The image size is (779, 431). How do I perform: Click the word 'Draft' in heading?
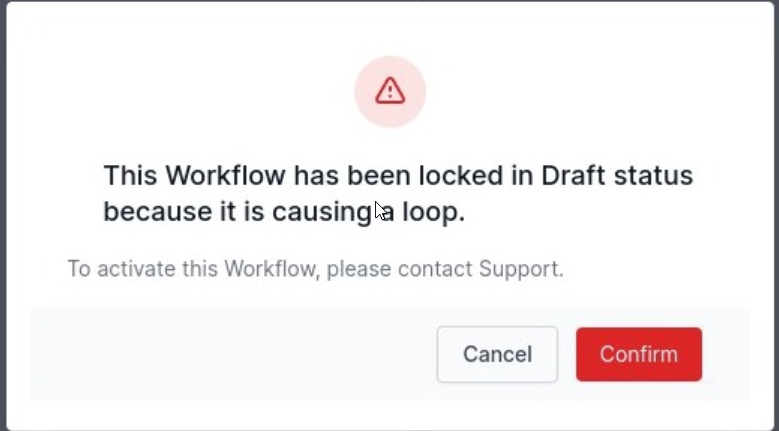pos(573,175)
